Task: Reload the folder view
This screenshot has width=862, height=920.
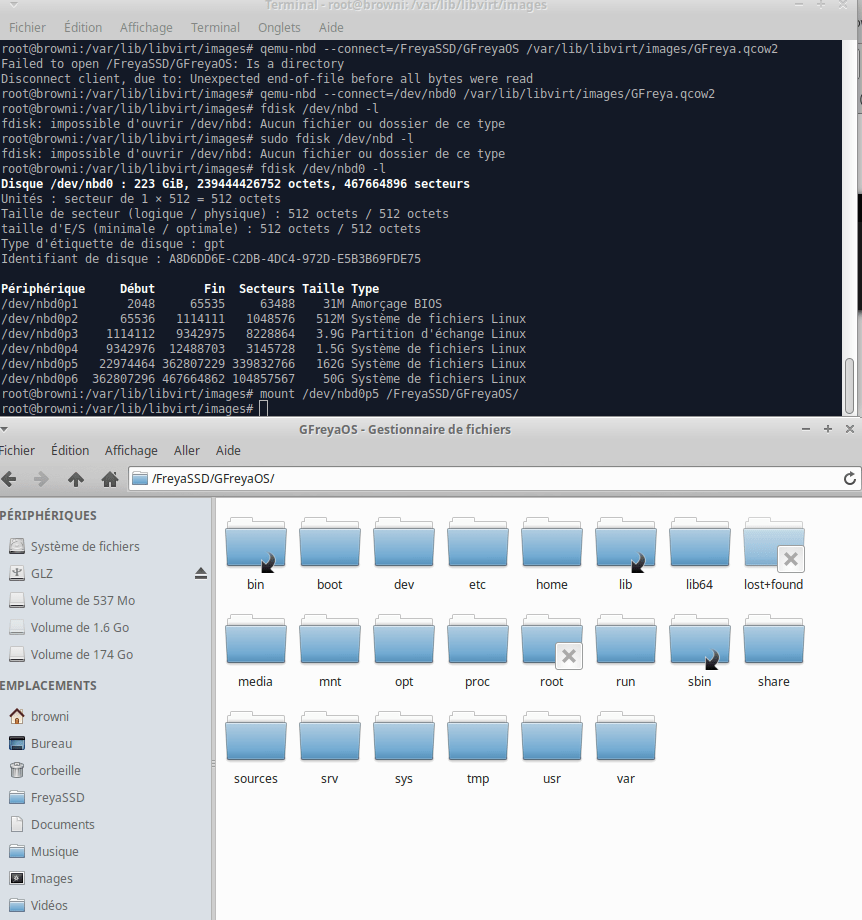Action: (x=849, y=479)
